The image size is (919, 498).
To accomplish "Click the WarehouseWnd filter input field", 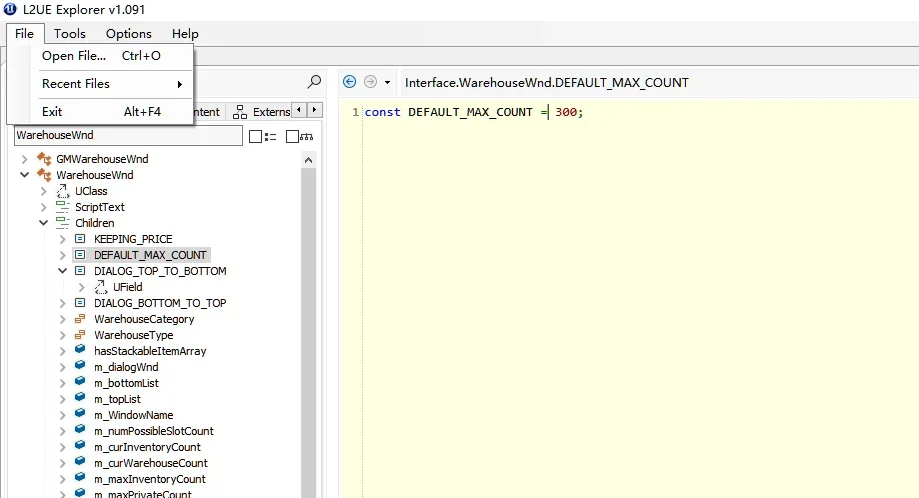I will [128, 135].
